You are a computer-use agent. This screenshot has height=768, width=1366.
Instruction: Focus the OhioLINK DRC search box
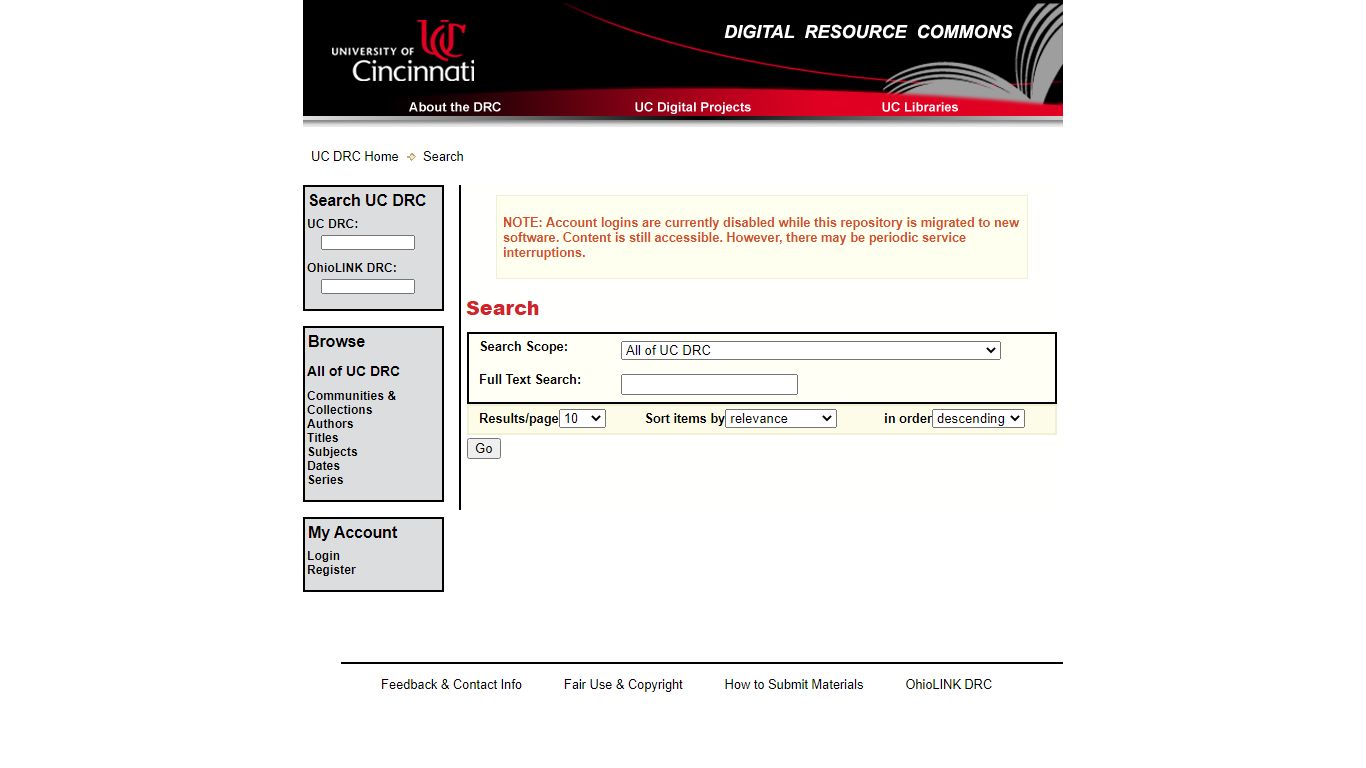coord(368,287)
